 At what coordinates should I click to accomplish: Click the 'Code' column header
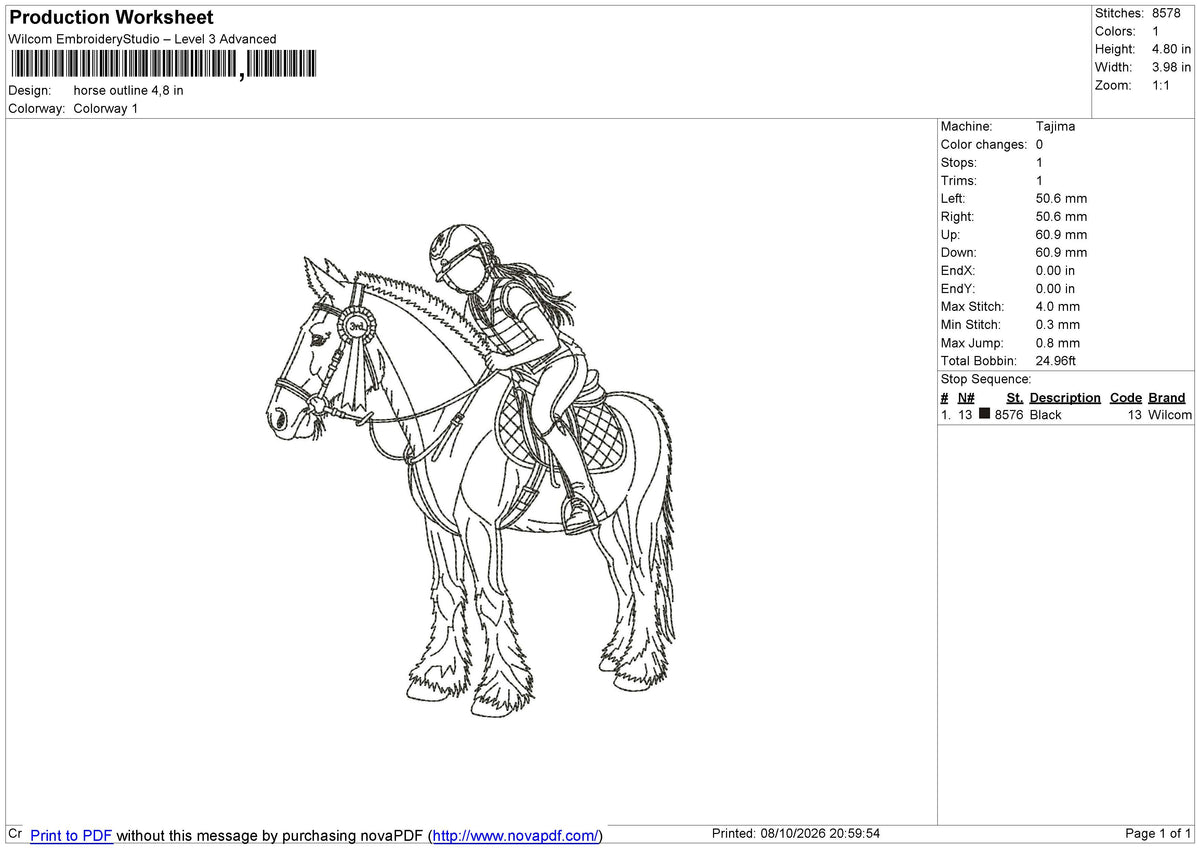pos(1126,397)
